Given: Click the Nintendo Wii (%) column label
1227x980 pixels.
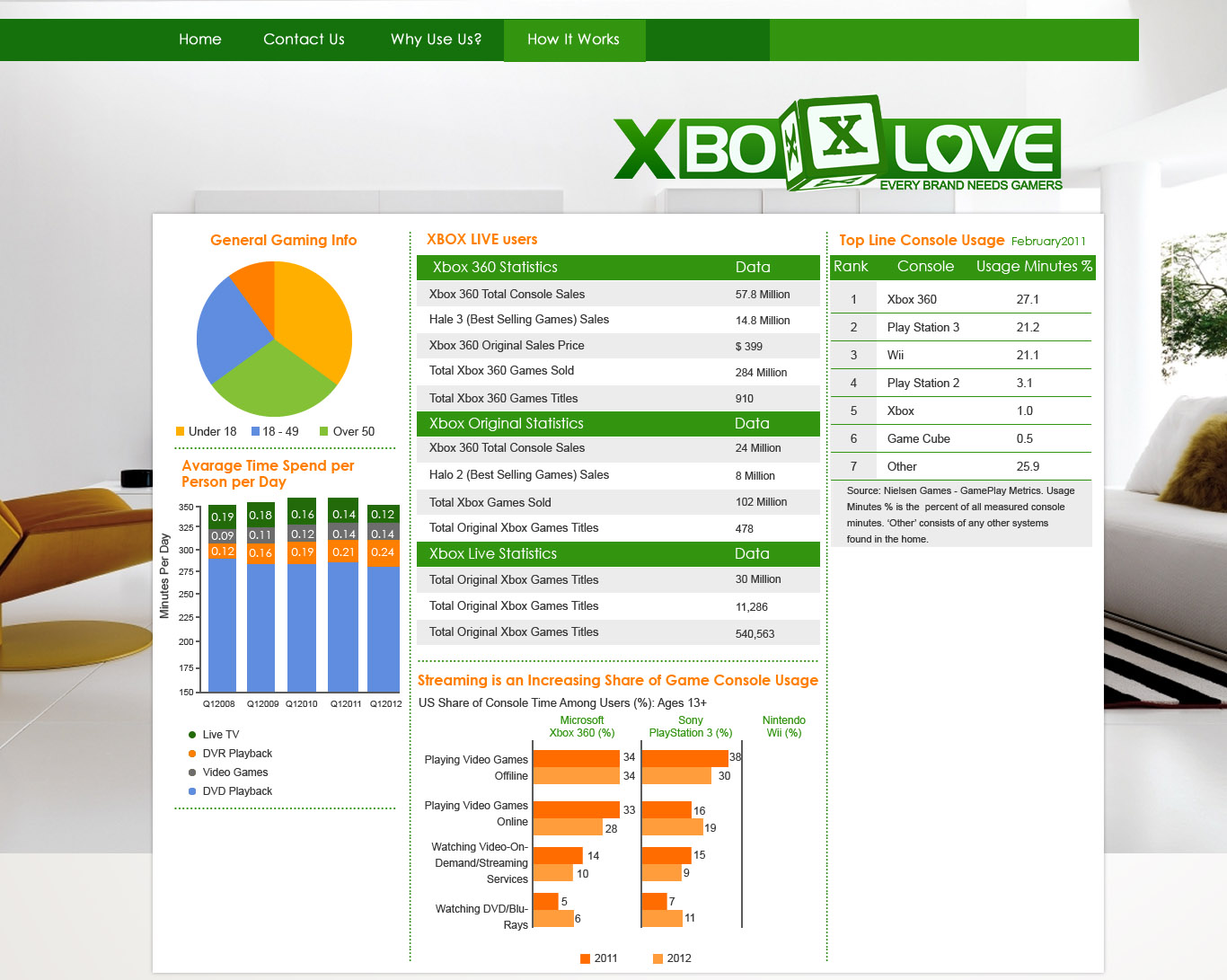Looking at the screenshot, I should click(784, 727).
